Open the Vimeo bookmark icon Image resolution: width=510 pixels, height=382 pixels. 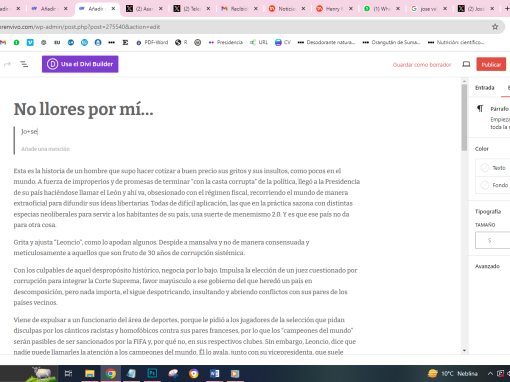30,42
